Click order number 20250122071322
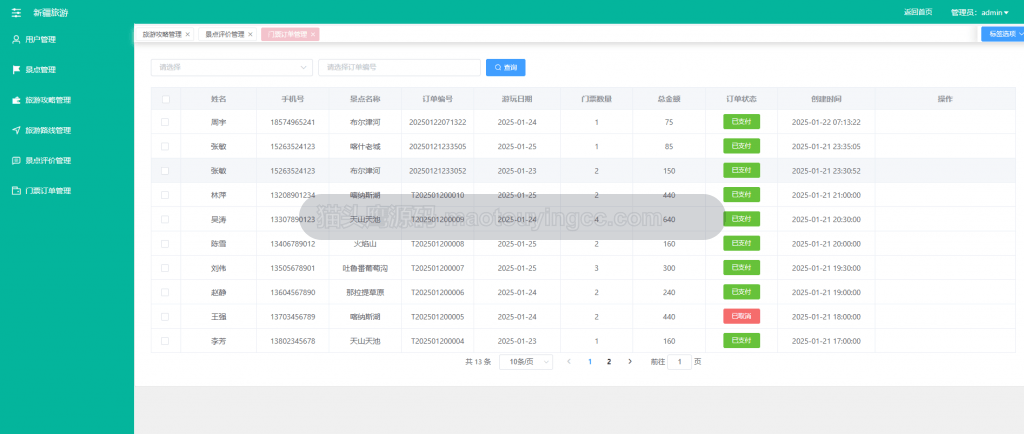1024x434 pixels. tap(438, 122)
